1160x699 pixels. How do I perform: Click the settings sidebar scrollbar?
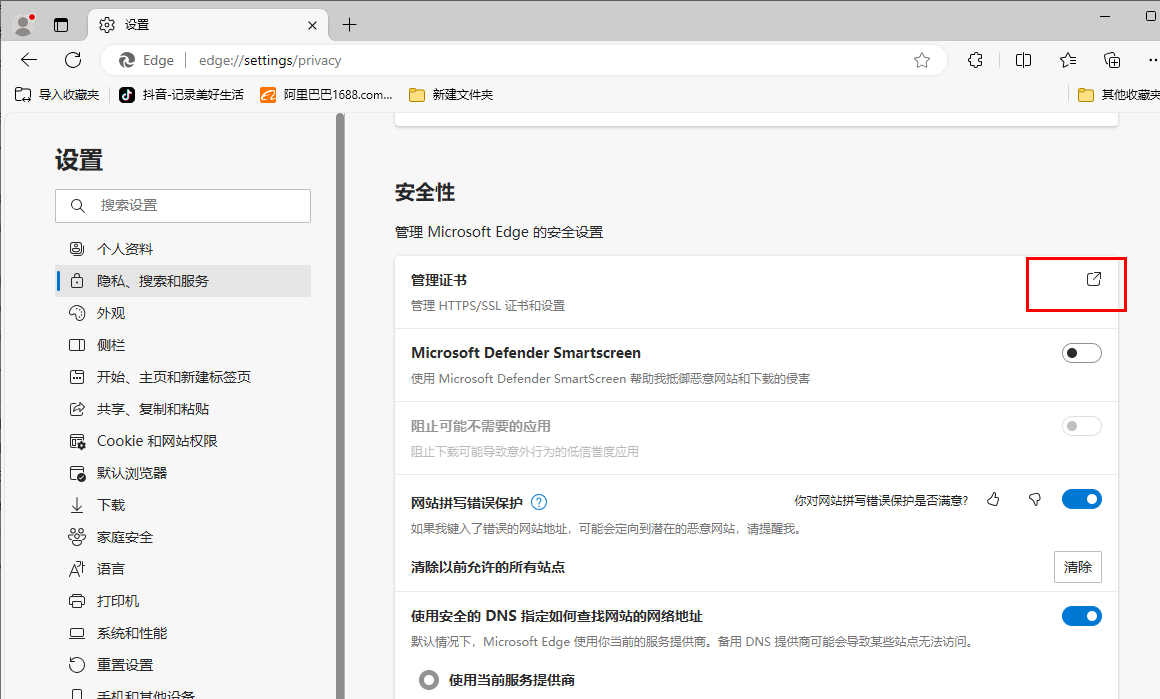click(x=340, y=405)
